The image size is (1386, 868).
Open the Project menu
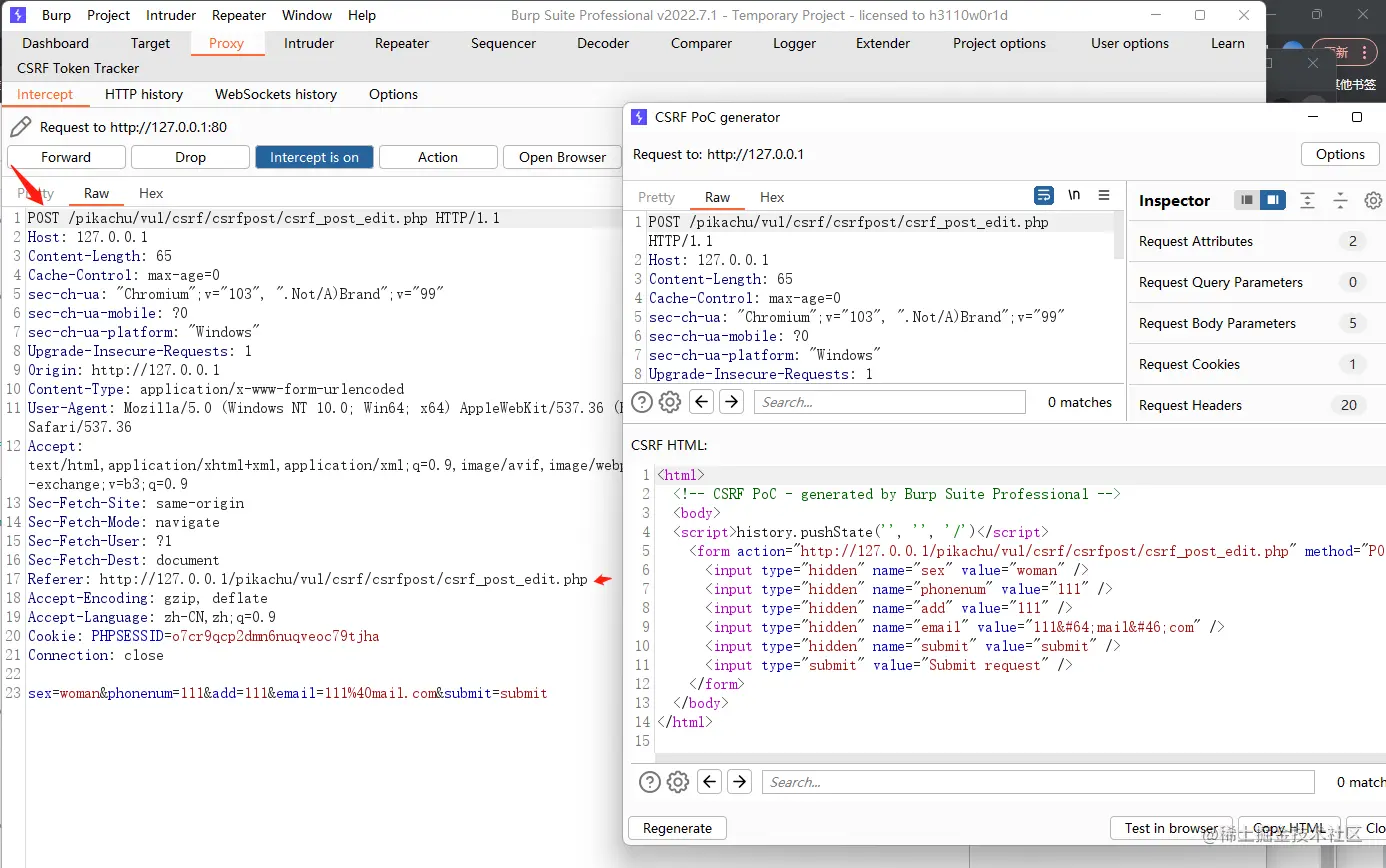(x=109, y=15)
